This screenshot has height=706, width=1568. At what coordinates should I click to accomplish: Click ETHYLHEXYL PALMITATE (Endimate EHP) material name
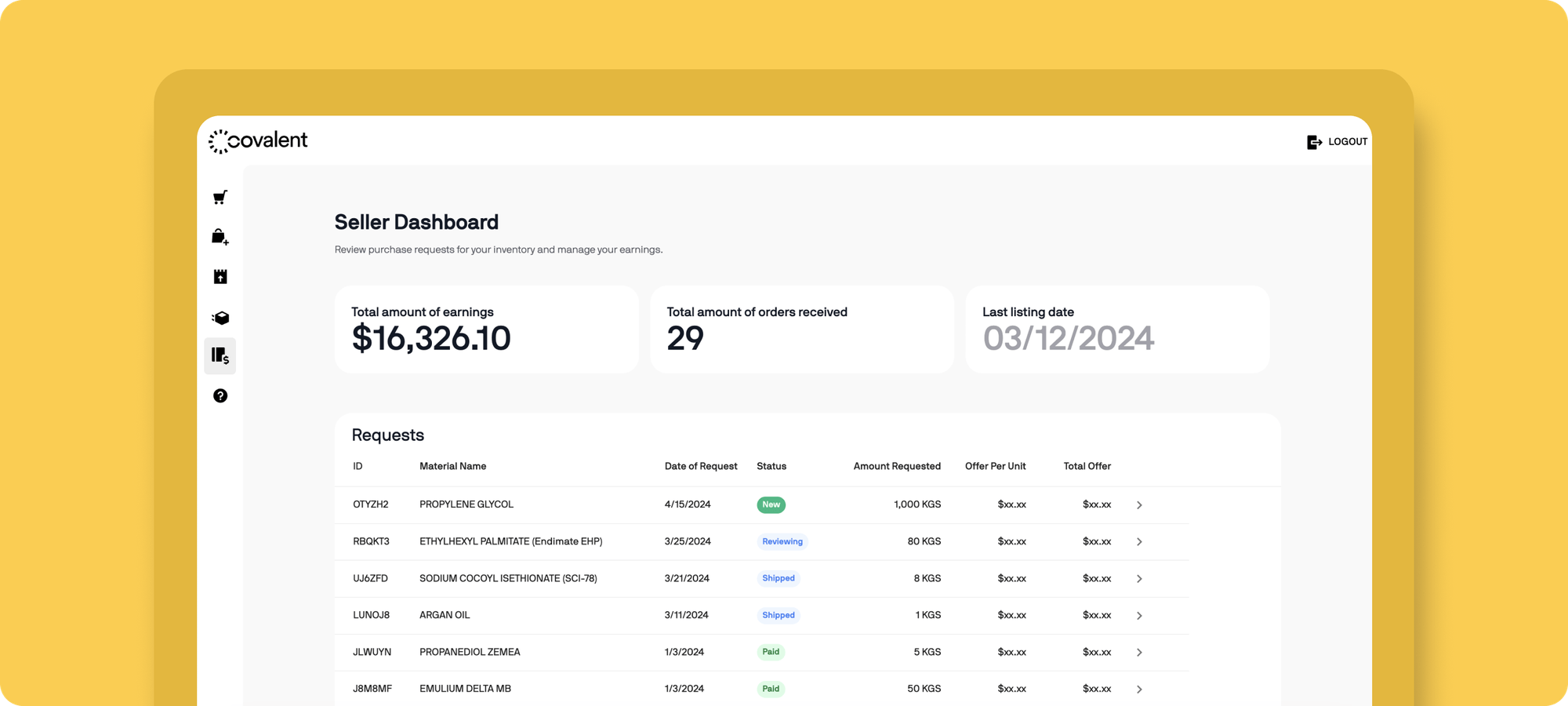[511, 542]
